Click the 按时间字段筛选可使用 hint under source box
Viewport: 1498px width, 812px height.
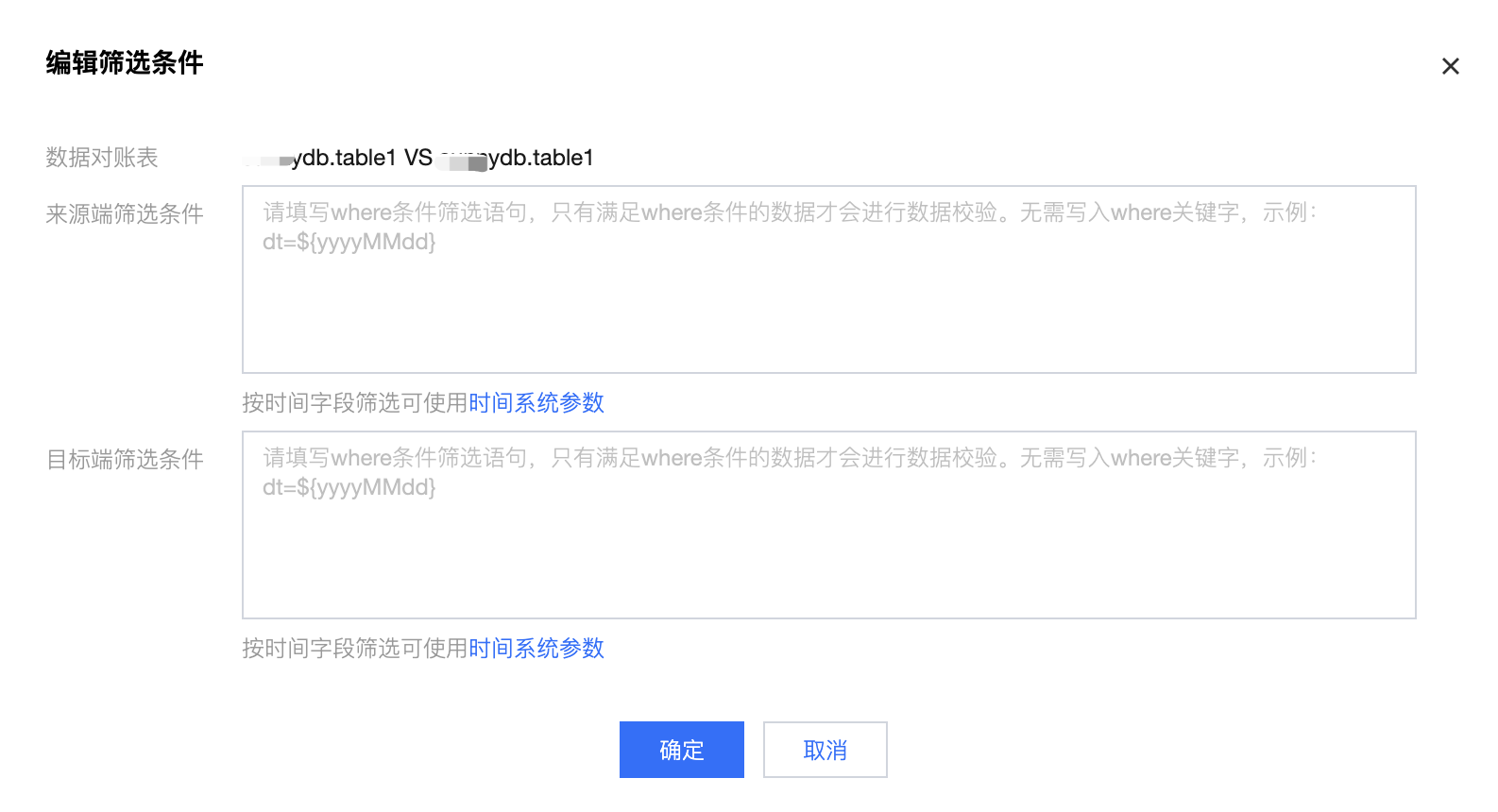355,403
